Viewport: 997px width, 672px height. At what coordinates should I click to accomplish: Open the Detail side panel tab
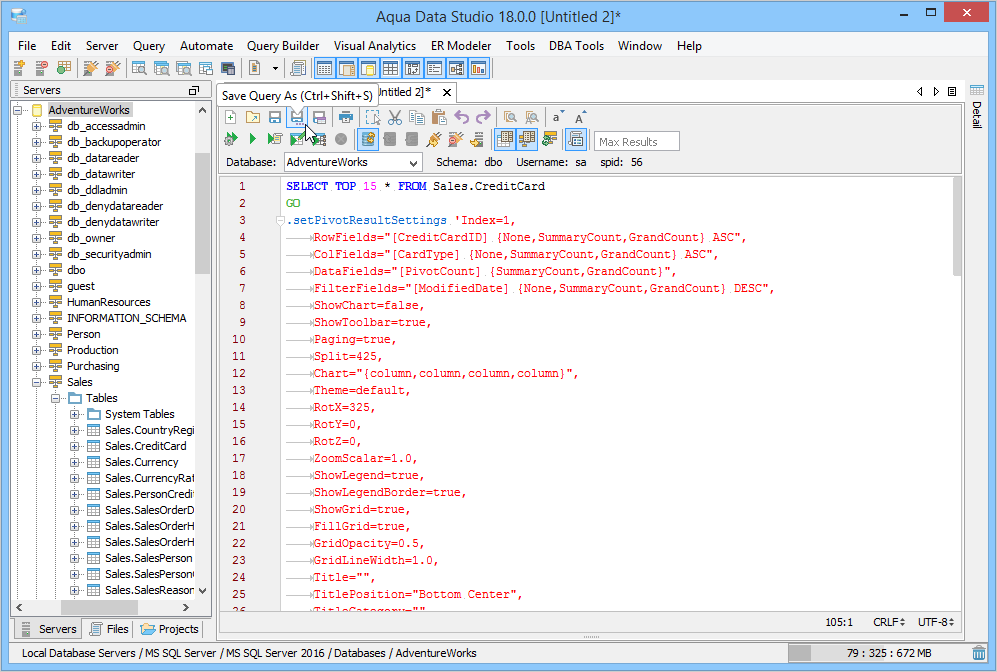(977, 107)
